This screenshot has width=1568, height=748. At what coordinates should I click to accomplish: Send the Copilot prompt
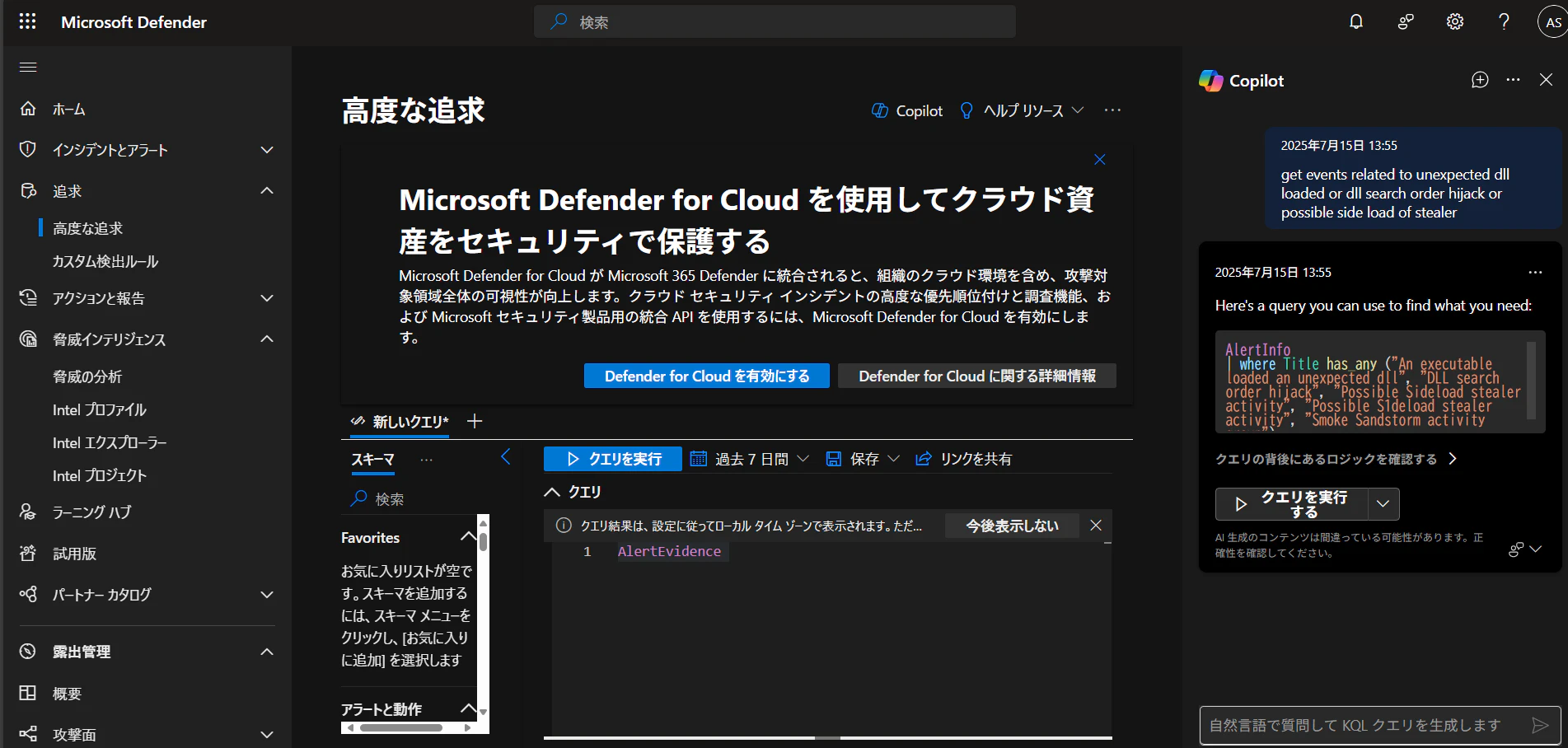point(1539,725)
